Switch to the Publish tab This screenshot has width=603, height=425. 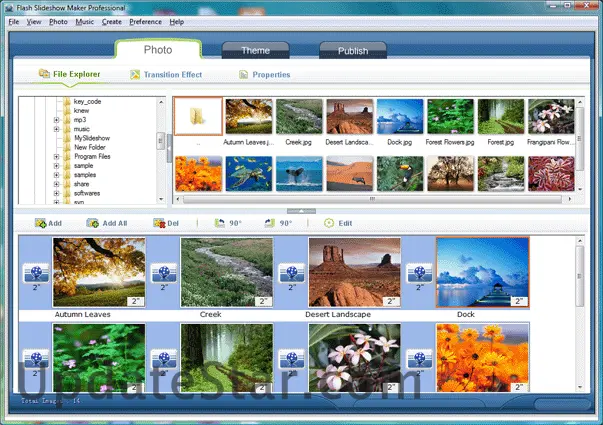(353, 50)
